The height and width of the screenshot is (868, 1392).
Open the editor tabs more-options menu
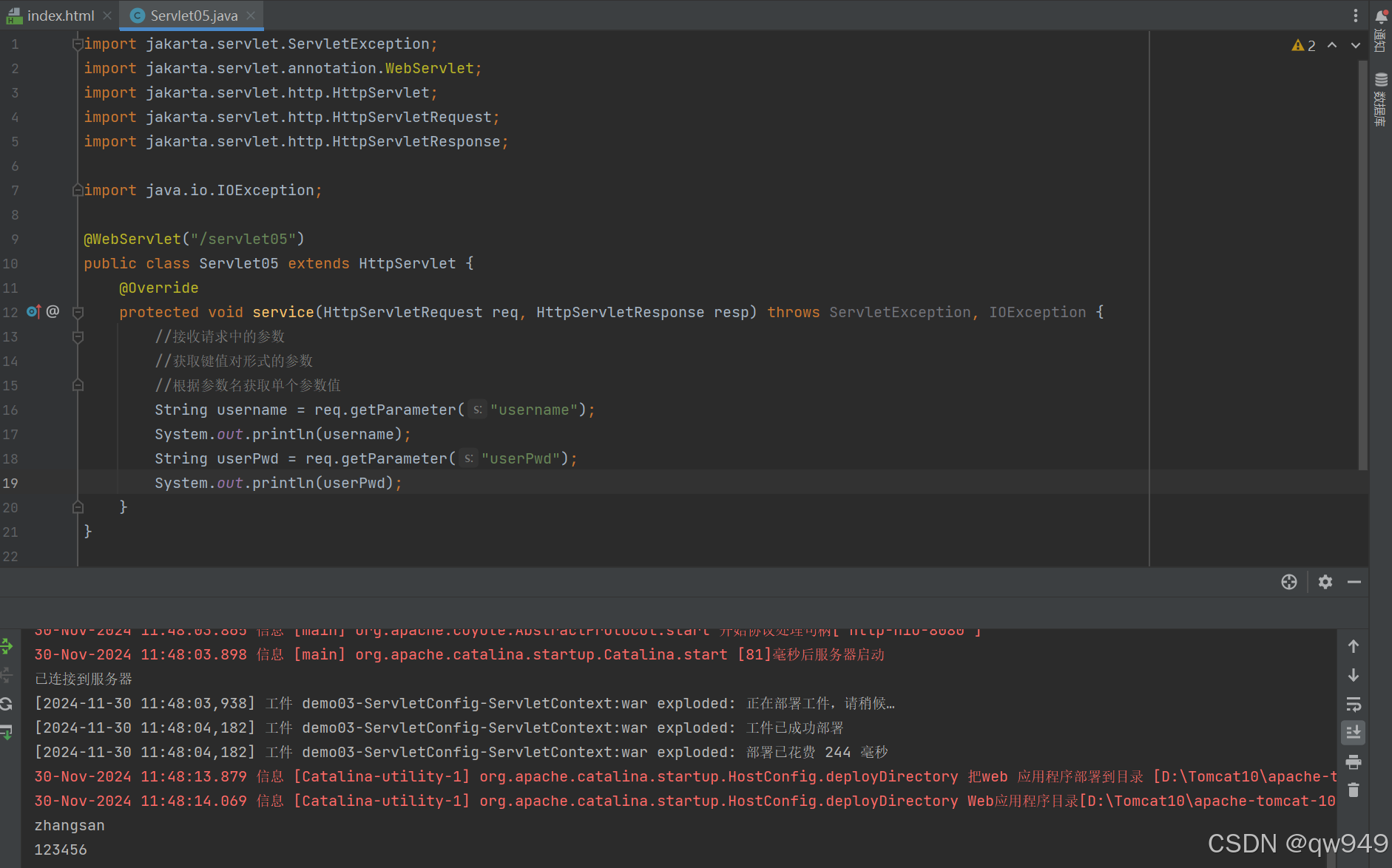pos(1355,16)
